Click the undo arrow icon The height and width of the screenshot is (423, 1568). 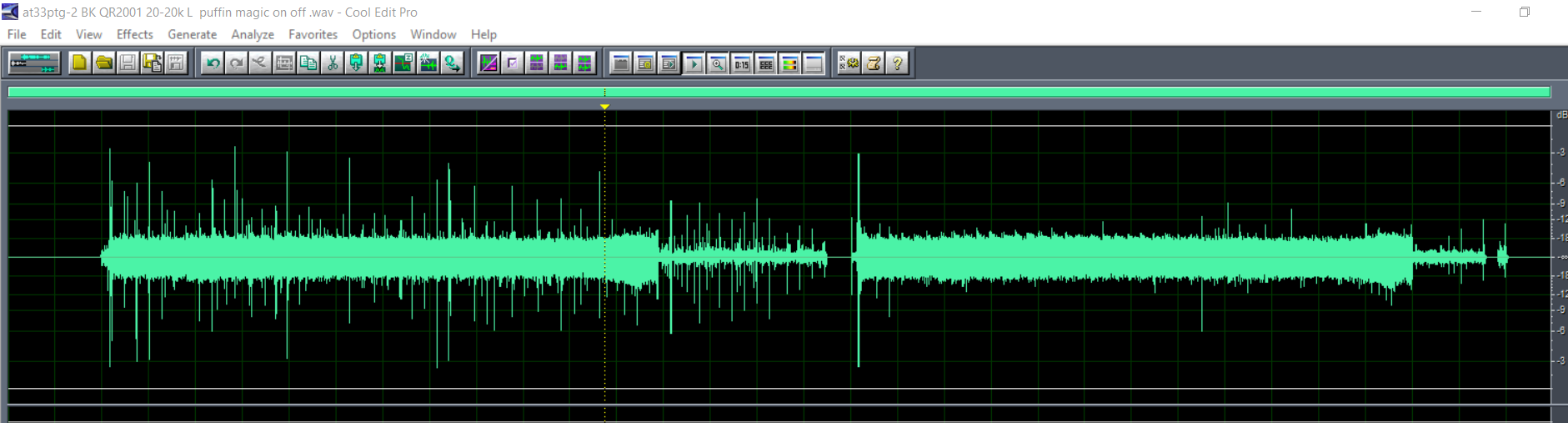pyautogui.click(x=213, y=63)
